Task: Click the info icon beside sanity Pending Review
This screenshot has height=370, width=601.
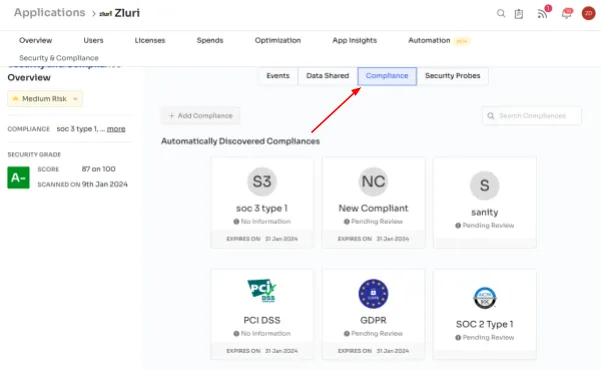Action: coord(458,225)
